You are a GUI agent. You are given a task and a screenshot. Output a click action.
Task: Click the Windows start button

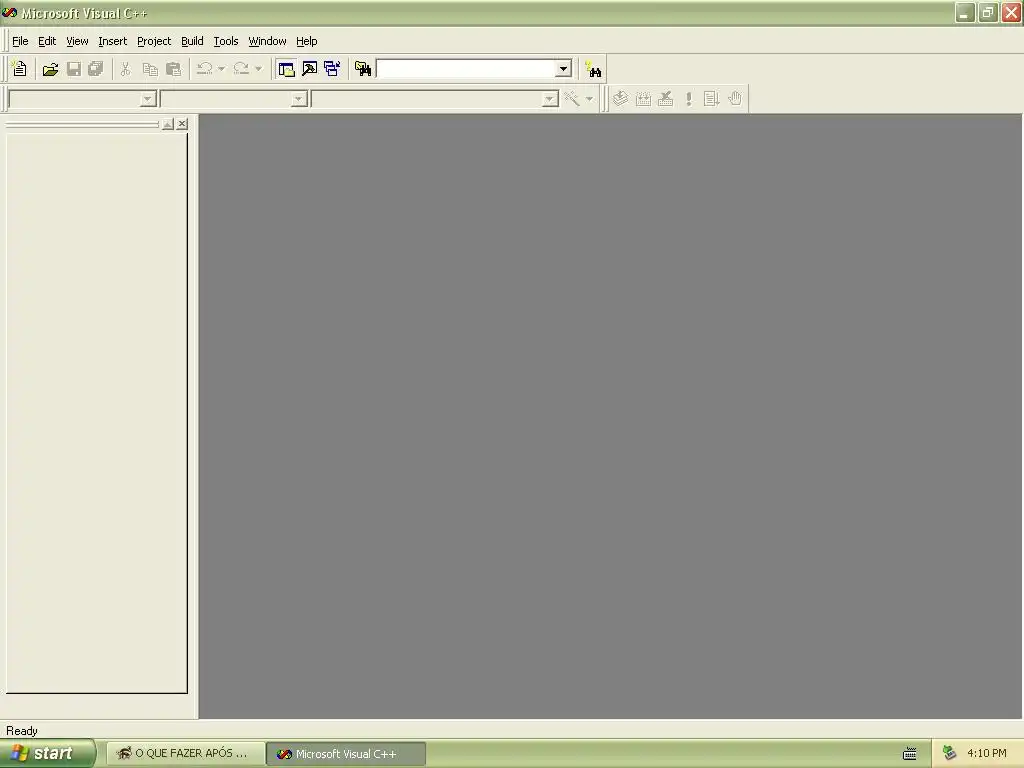pos(47,754)
